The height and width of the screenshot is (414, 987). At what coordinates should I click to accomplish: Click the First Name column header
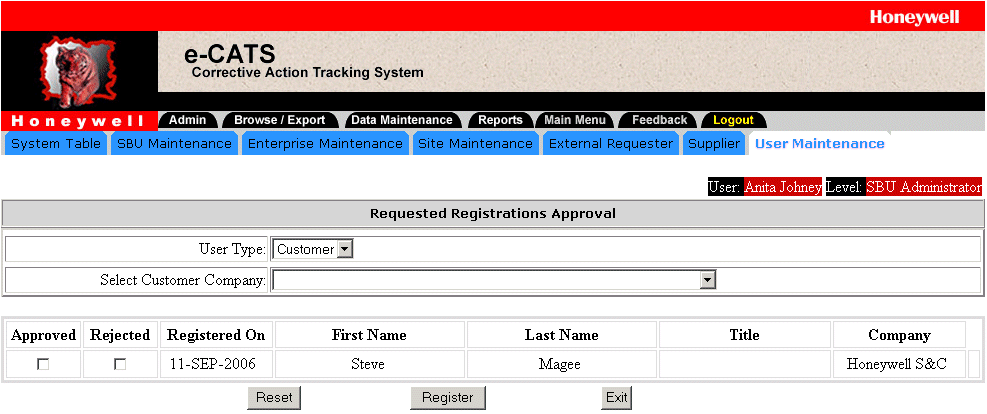369,335
